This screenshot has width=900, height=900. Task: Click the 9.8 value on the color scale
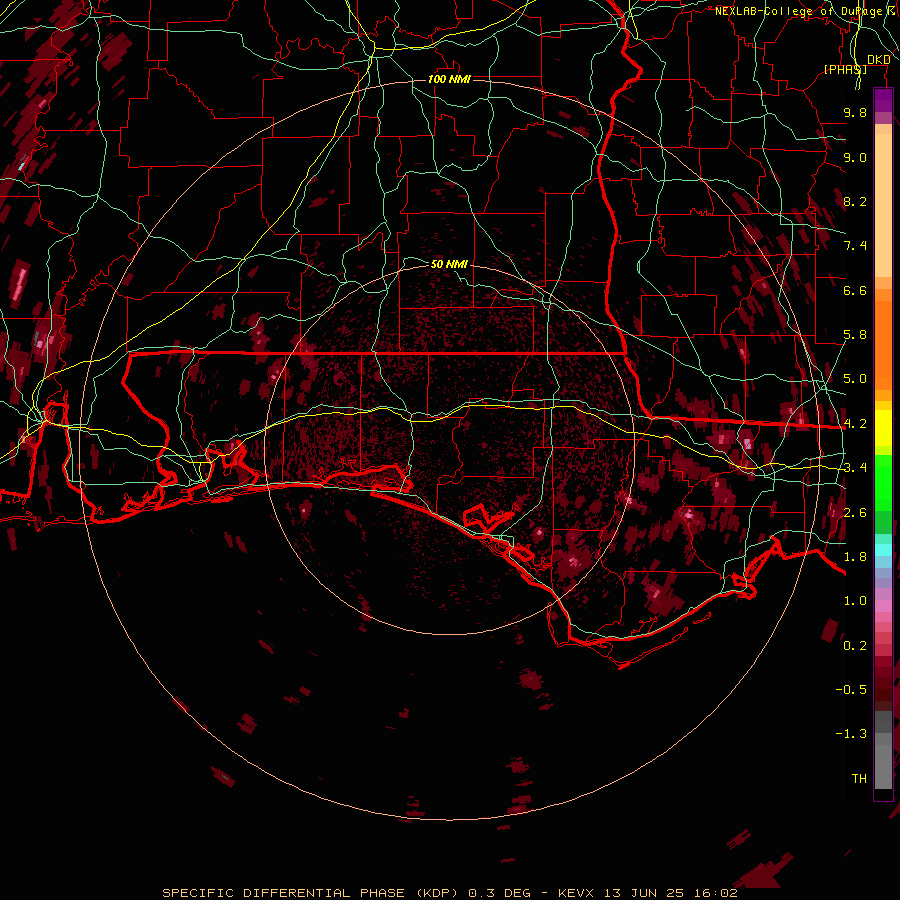855,112
